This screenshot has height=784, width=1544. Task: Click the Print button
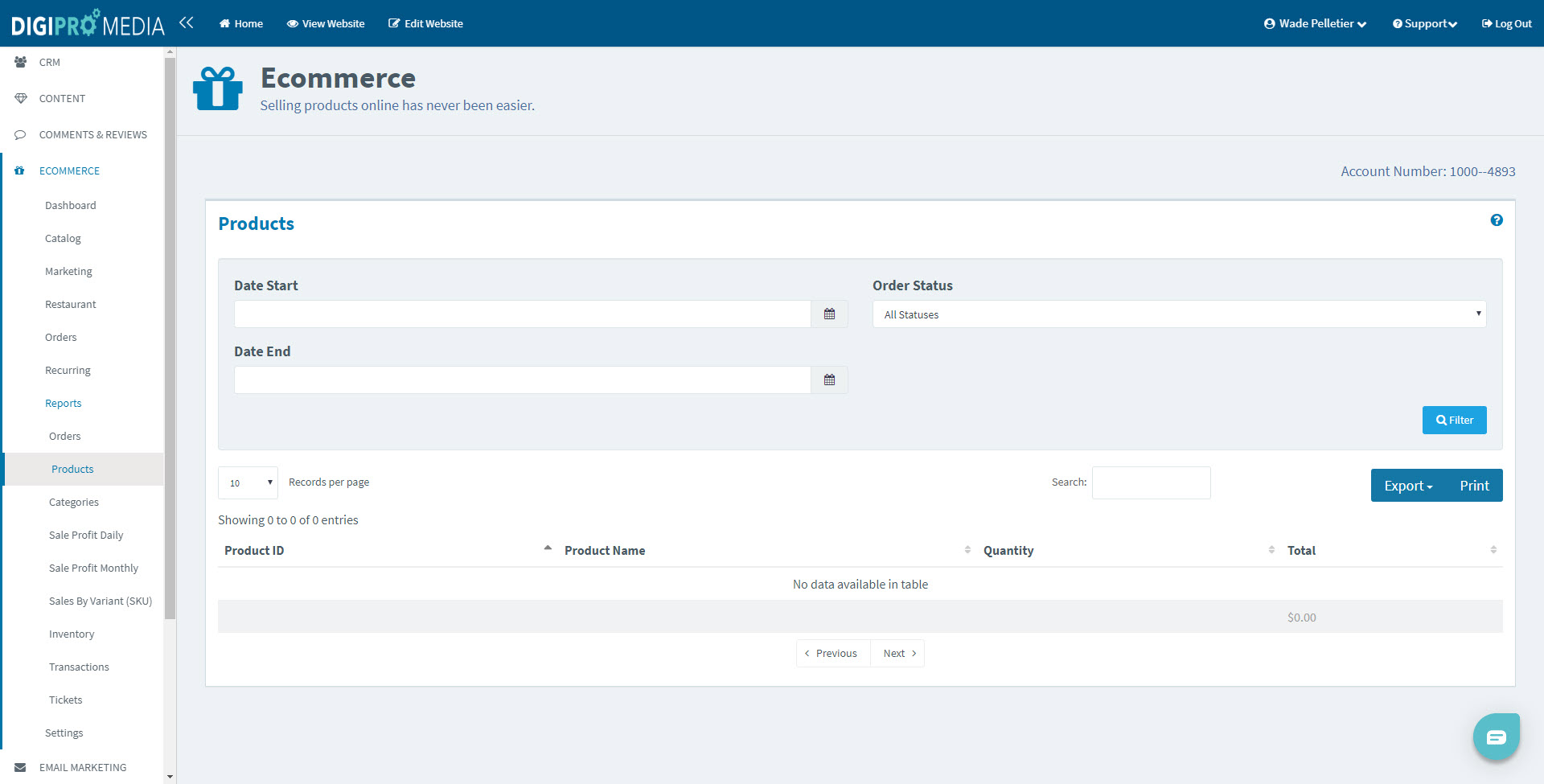pos(1474,486)
